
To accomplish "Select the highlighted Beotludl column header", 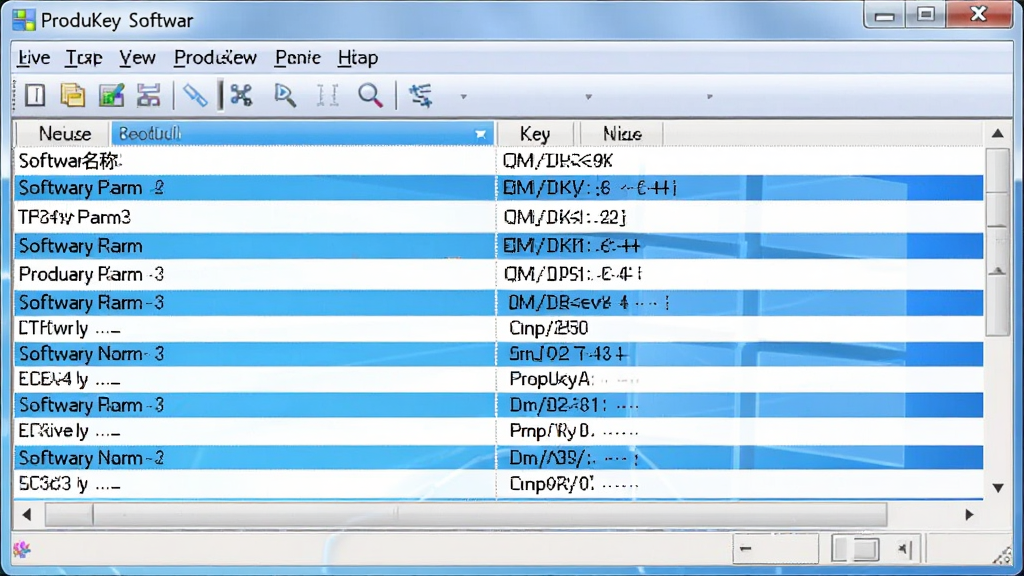I will pos(303,134).
